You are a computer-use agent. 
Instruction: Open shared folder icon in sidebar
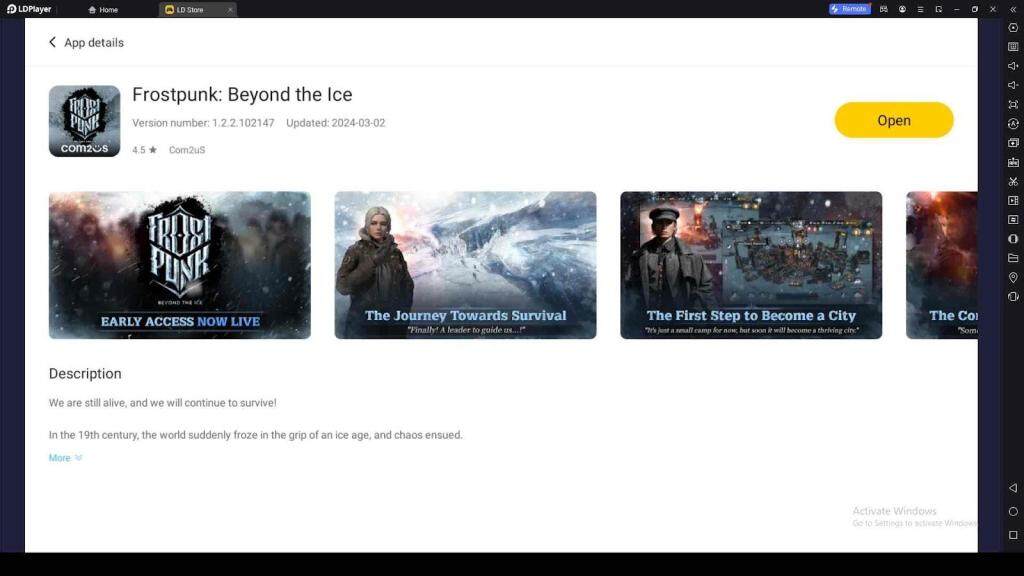click(x=1013, y=258)
